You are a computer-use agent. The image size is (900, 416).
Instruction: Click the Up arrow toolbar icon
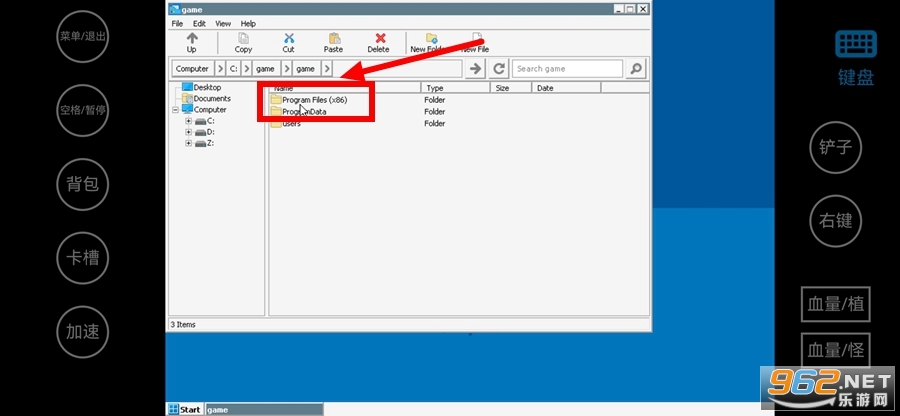pos(192,38)
